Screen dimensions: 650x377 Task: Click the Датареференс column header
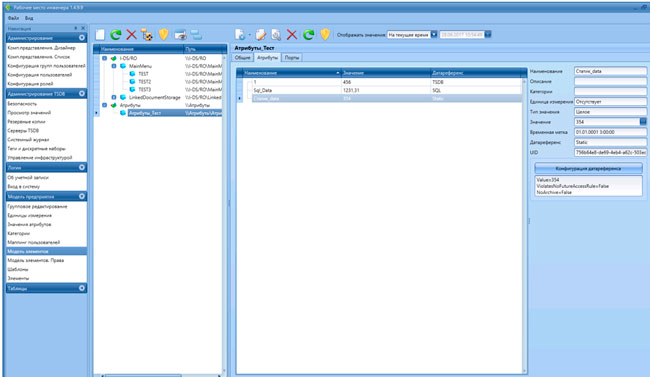click(476, 73)
